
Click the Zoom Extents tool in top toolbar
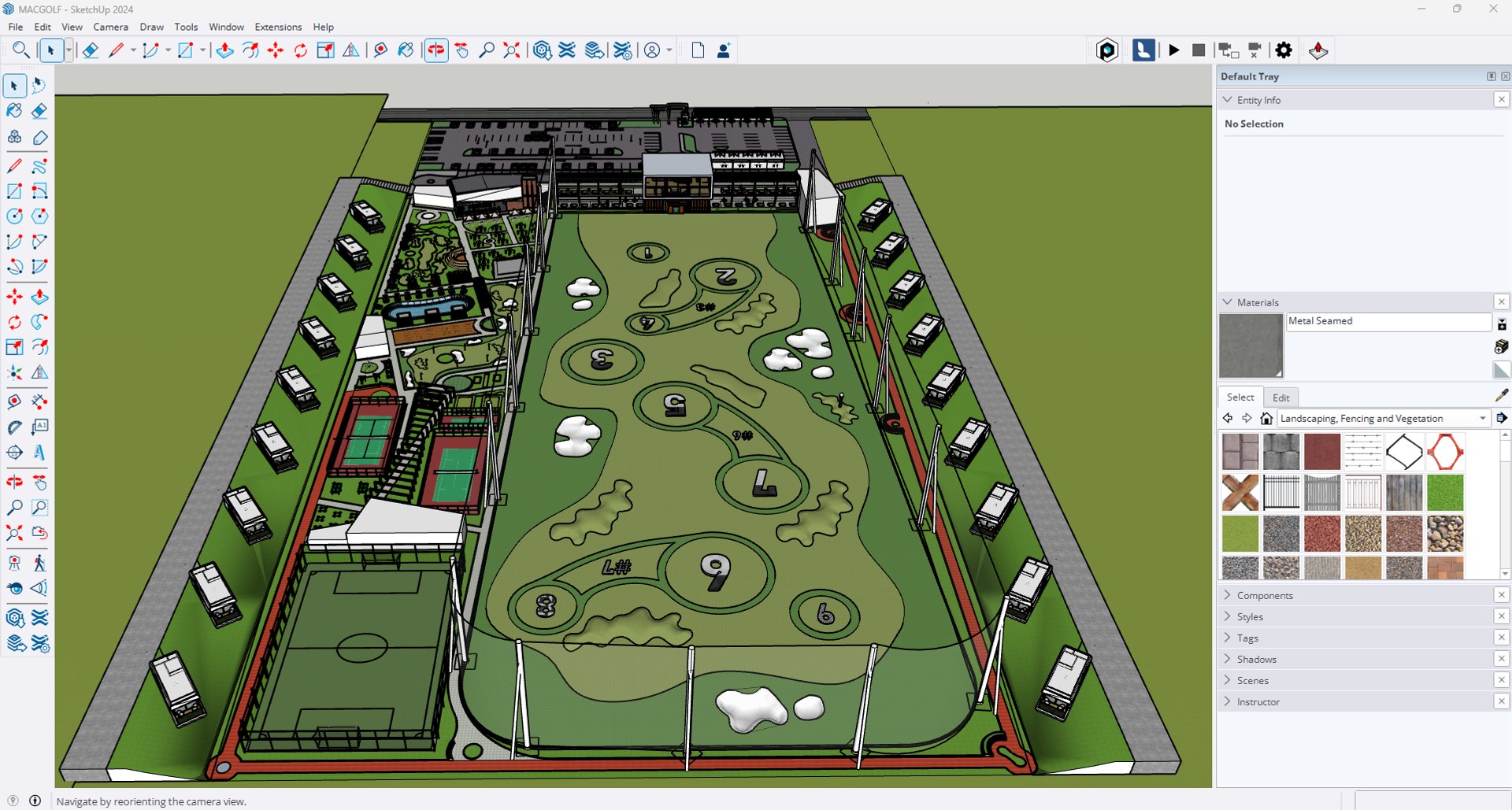click(x=512, y=50)
